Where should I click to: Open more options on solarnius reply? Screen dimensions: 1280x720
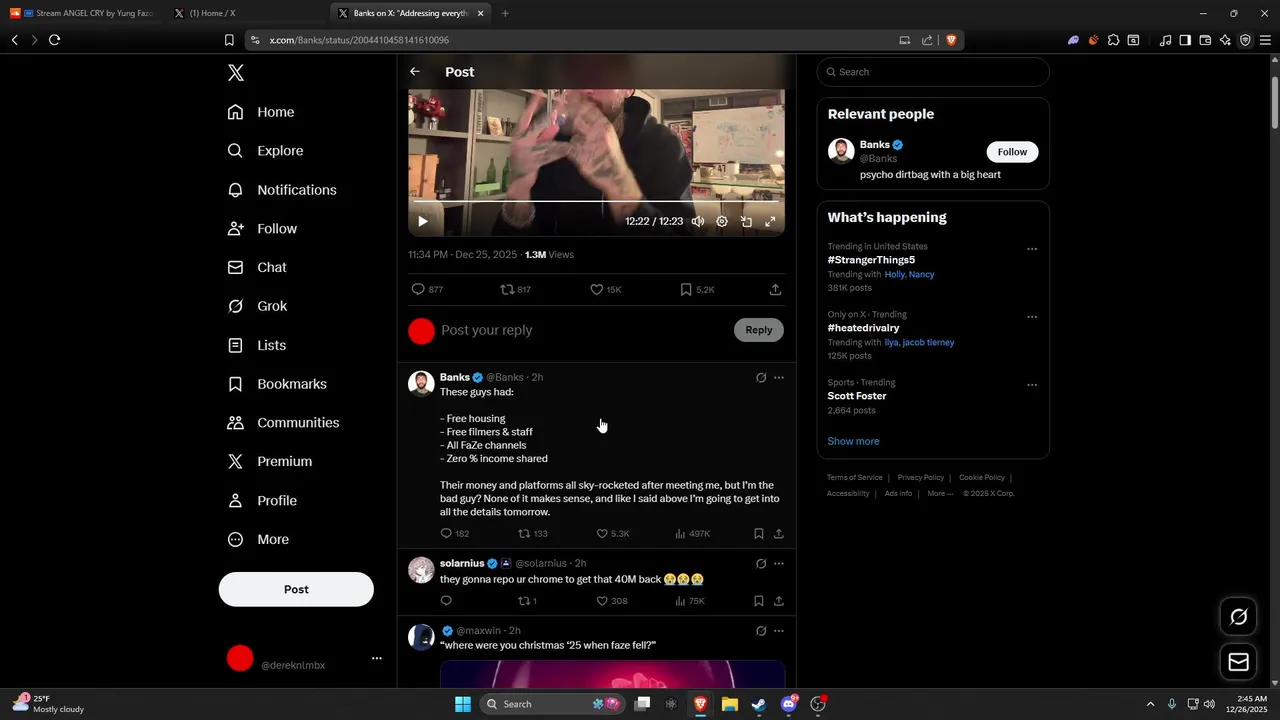click(x=779, y=564)
